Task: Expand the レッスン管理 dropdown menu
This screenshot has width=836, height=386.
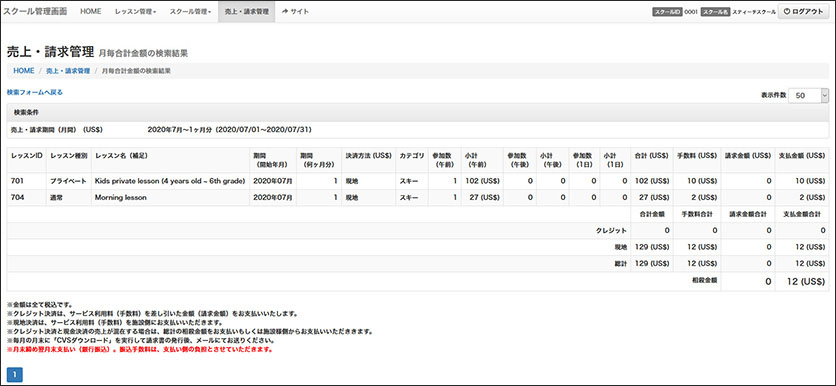Action: [135, 11]
